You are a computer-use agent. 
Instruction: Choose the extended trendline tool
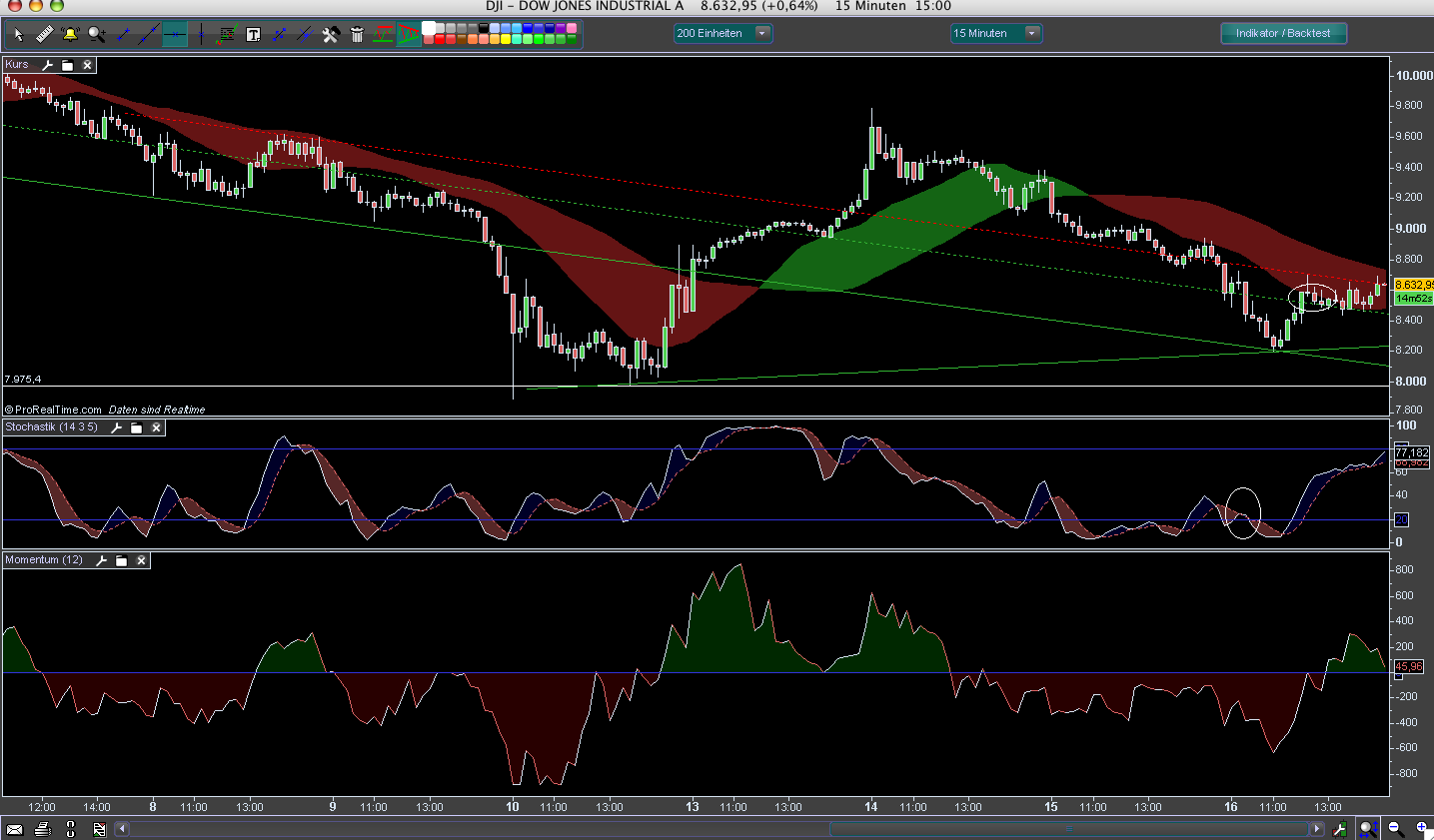click(149, 34)
